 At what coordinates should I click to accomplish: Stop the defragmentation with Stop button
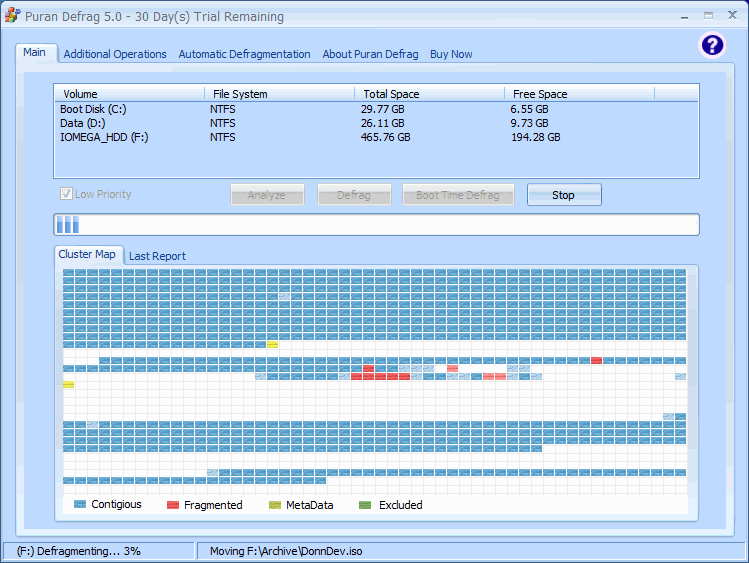point(564,195)
